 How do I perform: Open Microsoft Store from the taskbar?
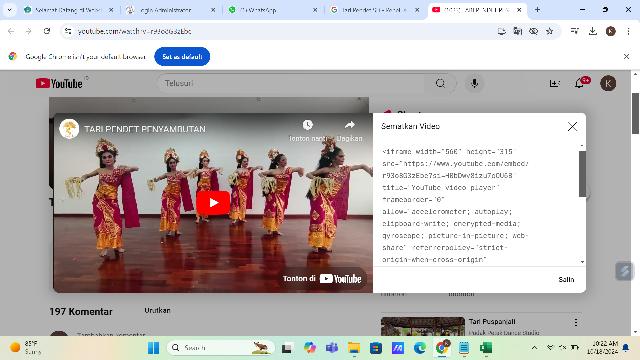(376, 348)
